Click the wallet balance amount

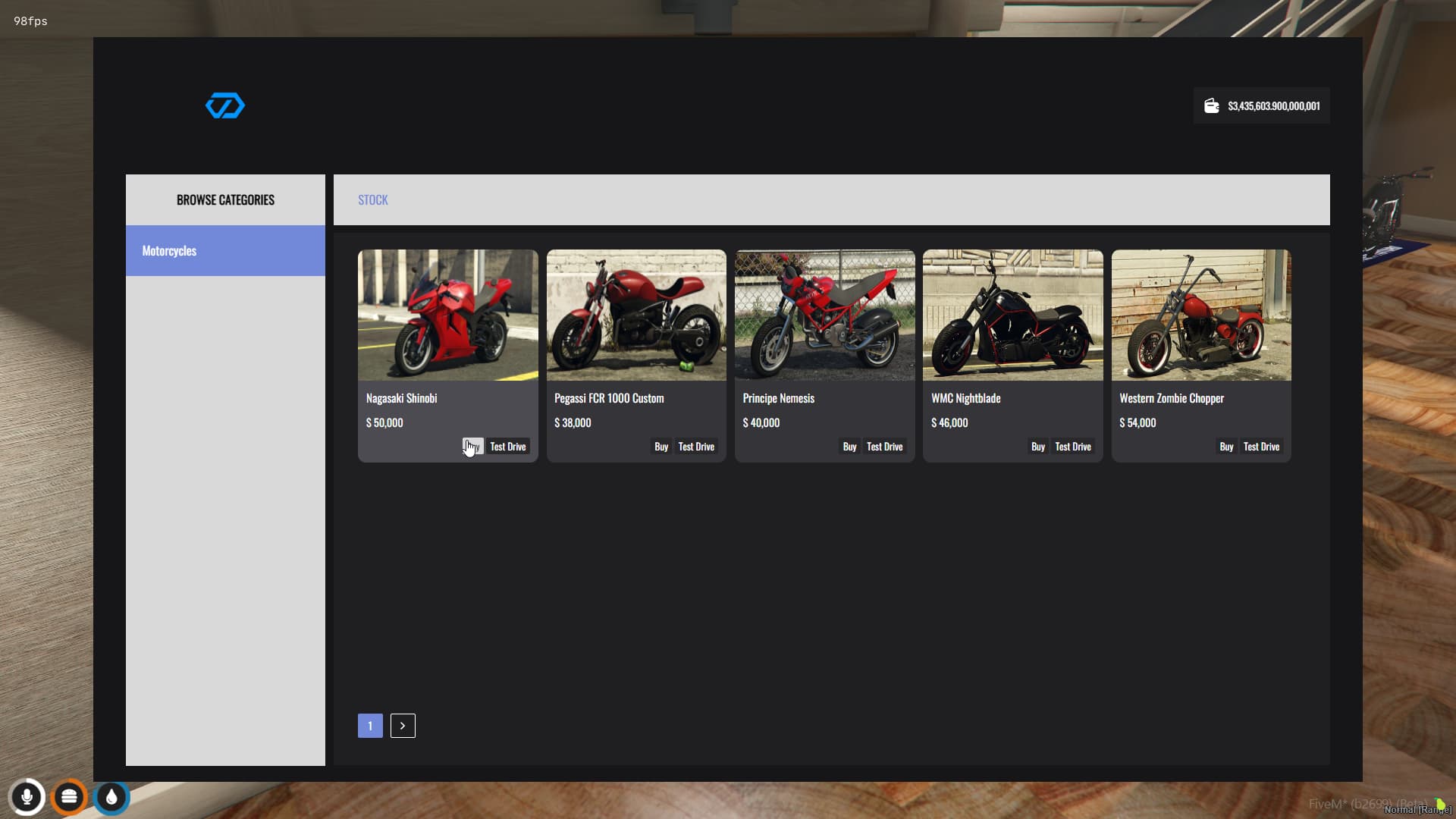pos(1274,106)
